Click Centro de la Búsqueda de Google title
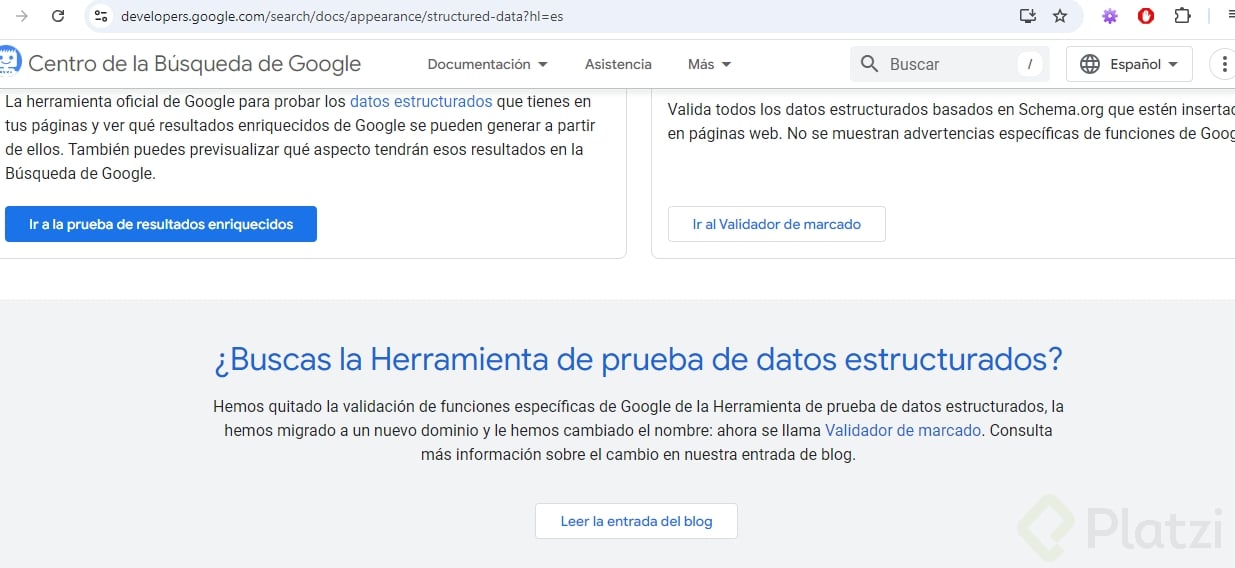Image resolution: width=1235 pixels, height=568 pixels. pyautogui.click(x=194, y=64)
